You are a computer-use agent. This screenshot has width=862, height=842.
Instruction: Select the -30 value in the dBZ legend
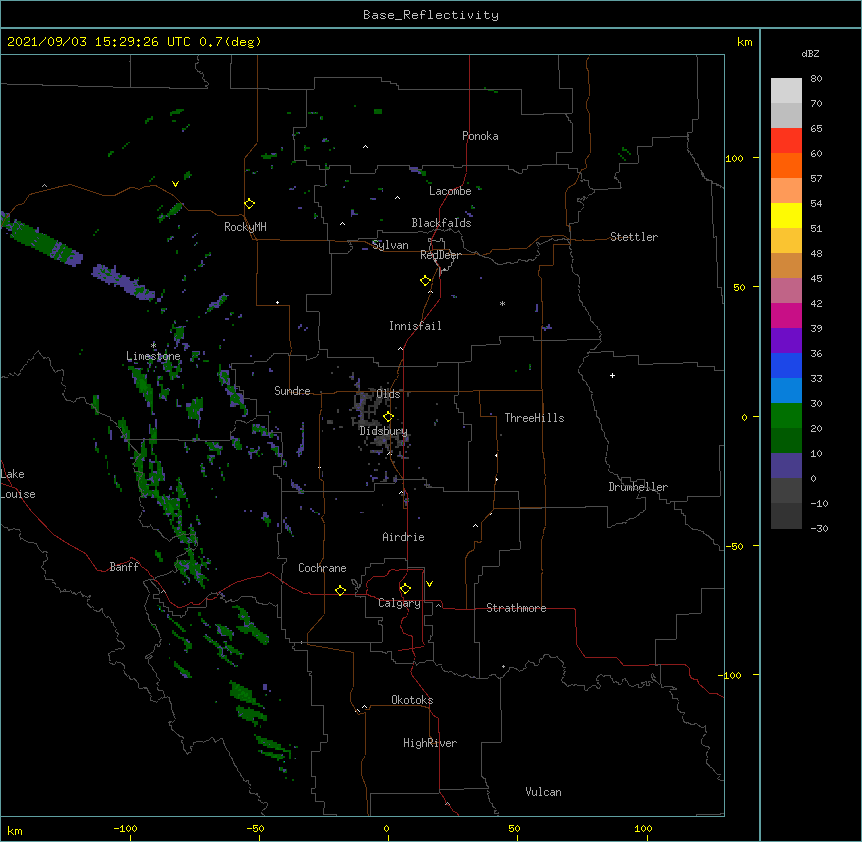pos(819,528)
